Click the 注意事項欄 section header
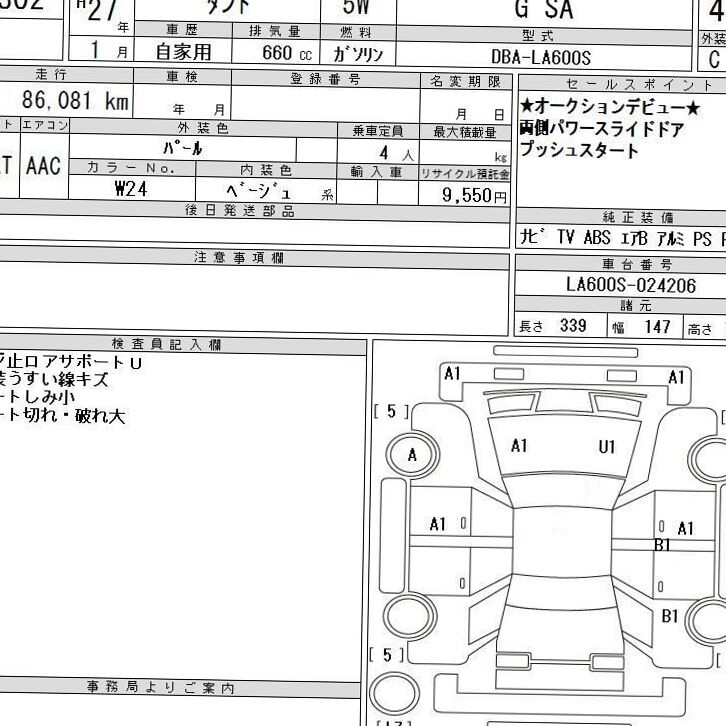Screen dimensions: 726x726 pyautogui.click(x=239, y=257)
